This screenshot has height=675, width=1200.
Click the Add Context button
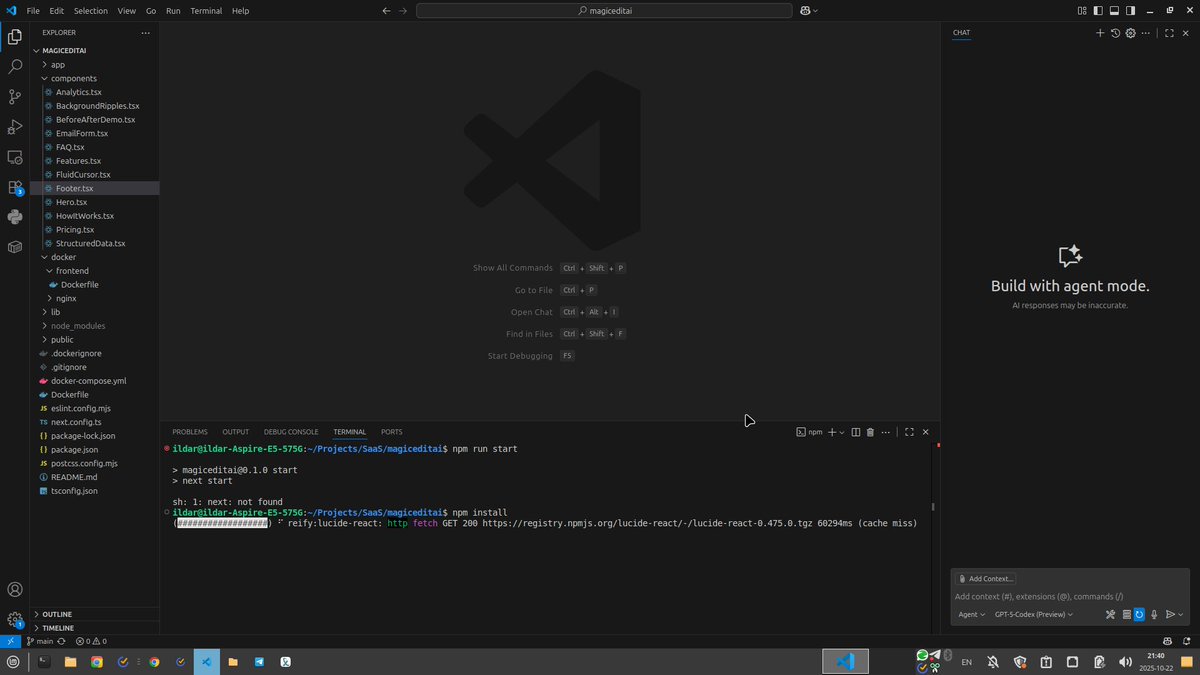(x=986, y=579)
